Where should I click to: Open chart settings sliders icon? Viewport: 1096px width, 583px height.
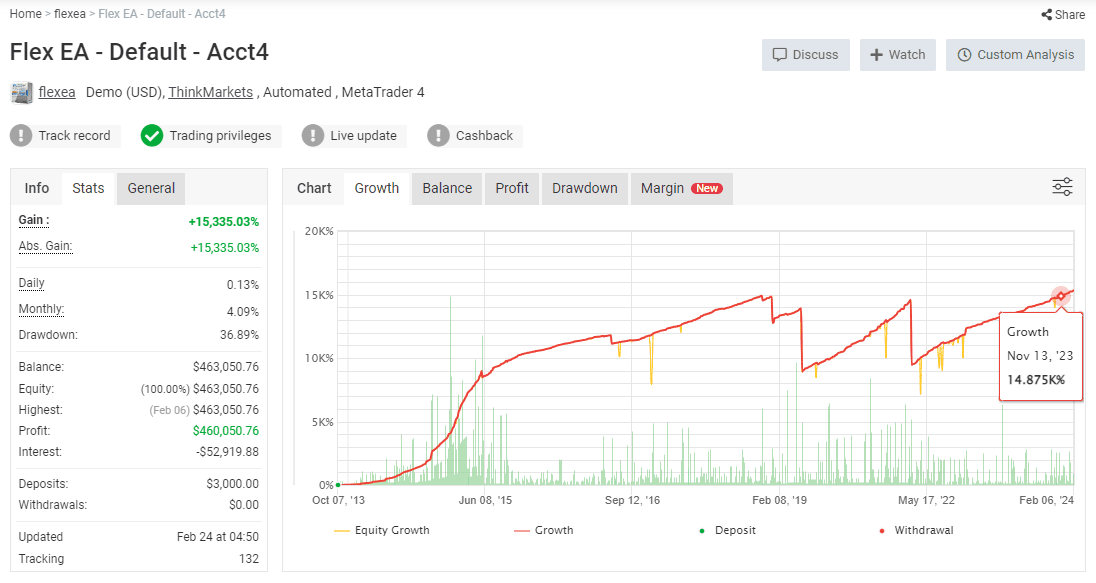[1062, 187]
